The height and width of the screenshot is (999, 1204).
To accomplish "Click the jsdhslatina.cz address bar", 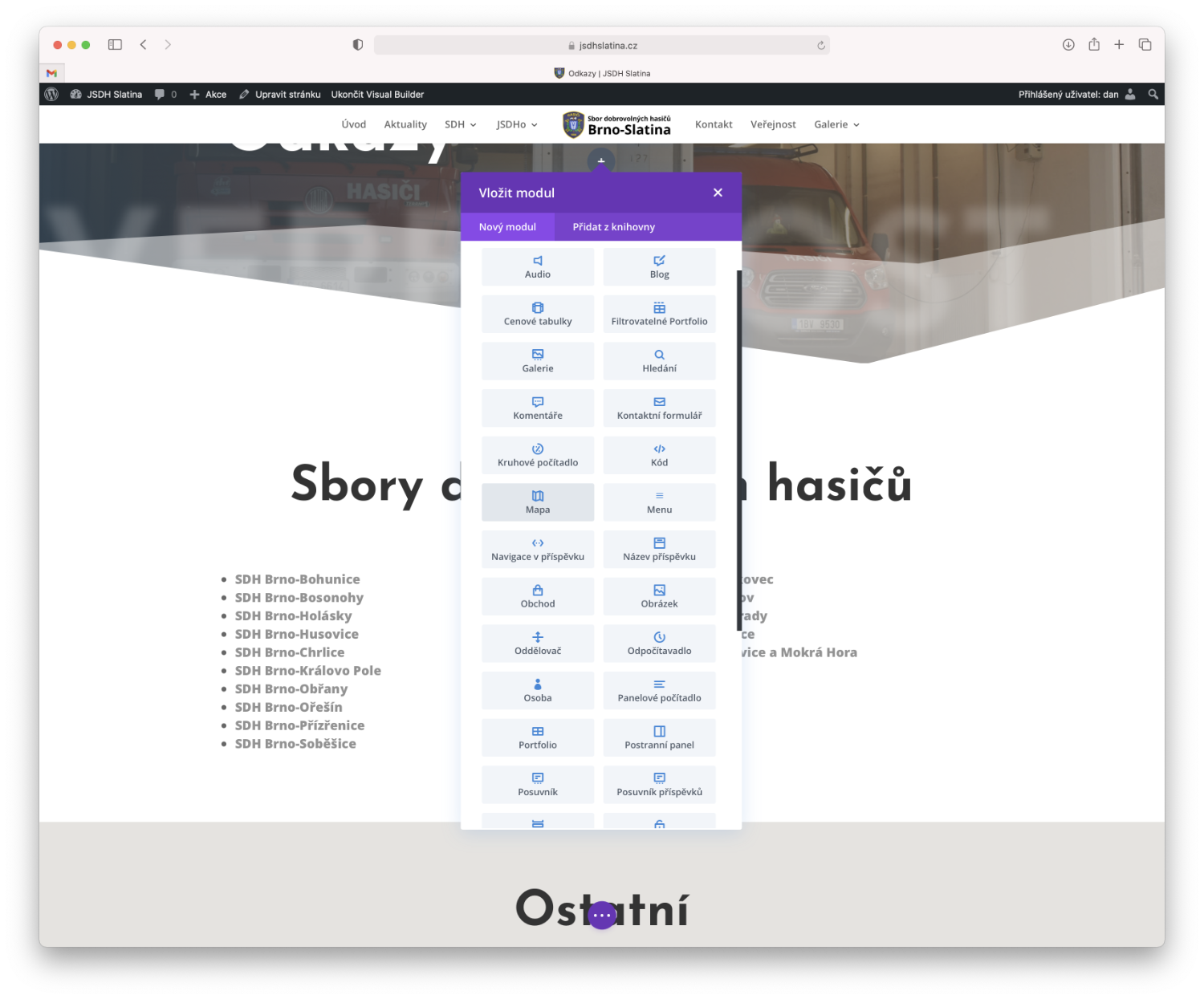I will point(602,46).
